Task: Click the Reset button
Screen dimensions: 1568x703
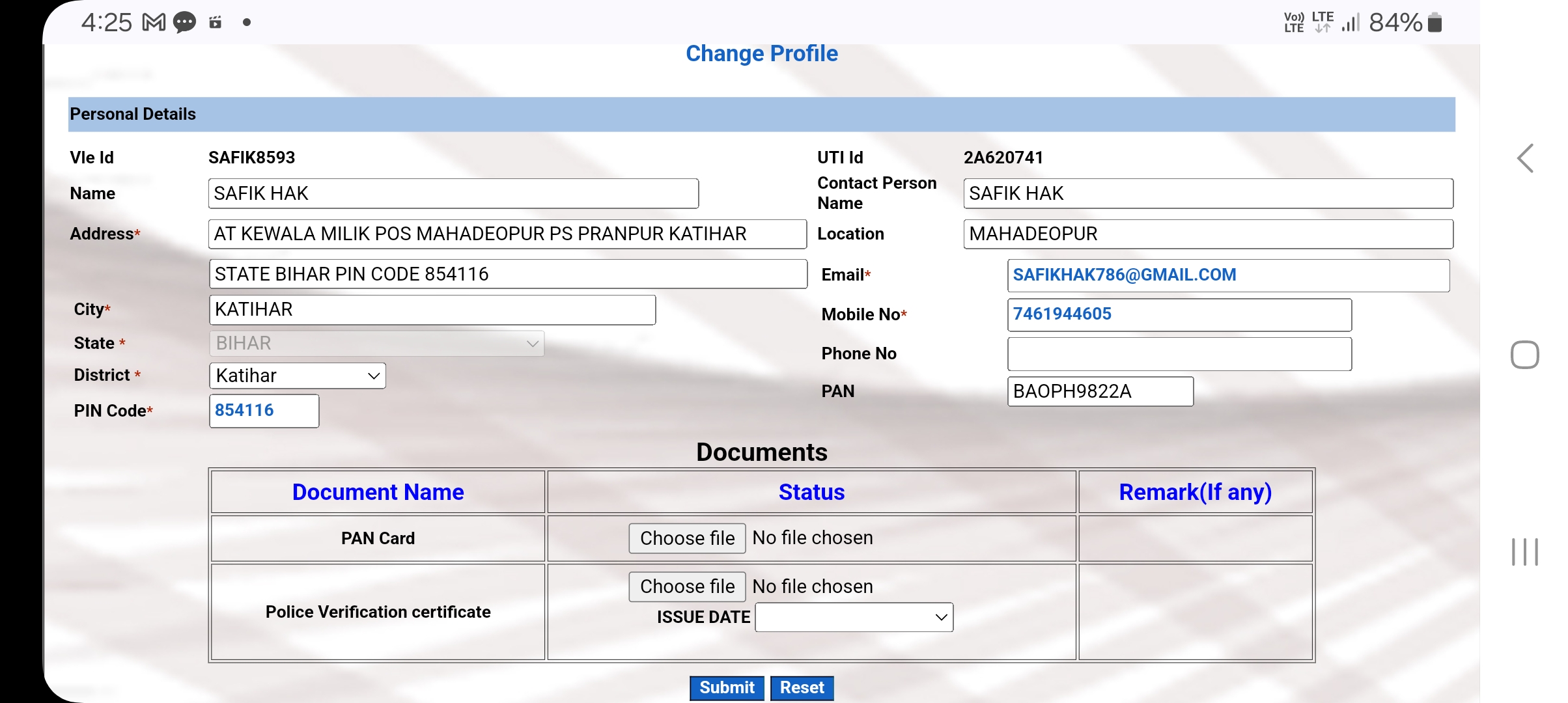Action: coord(802,687)
